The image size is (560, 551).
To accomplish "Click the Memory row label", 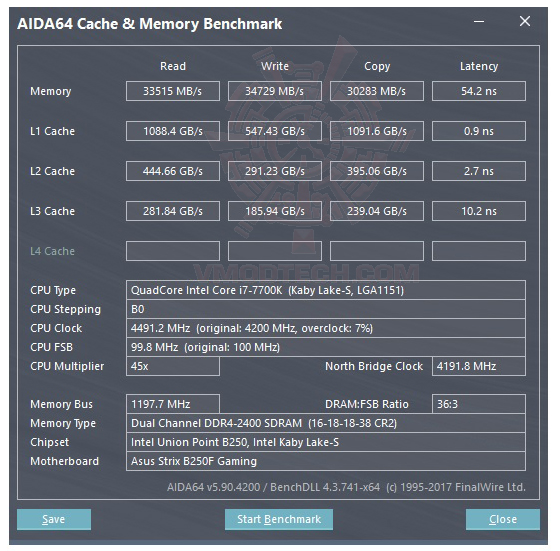I will pyautogui.click(x=51, y=91).
